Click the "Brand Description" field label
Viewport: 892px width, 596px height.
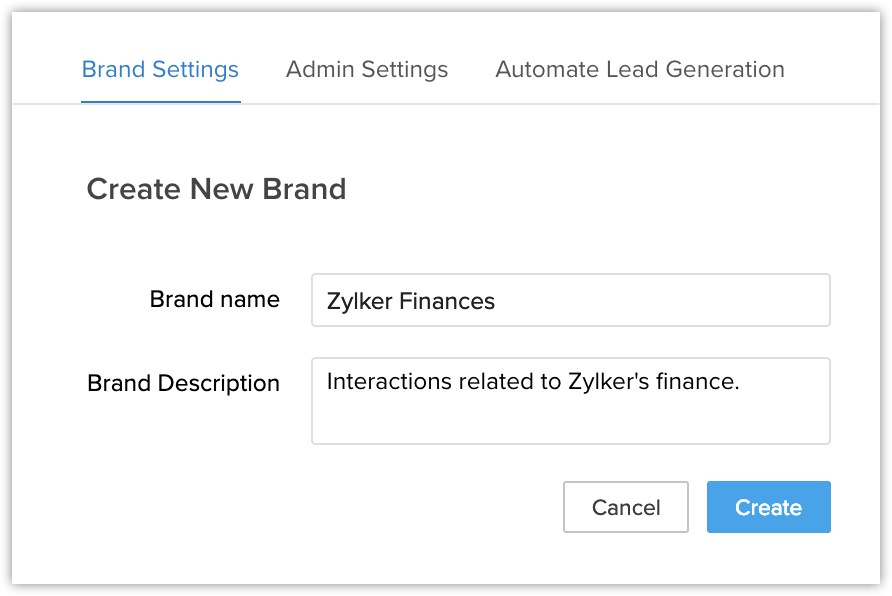point(183,384)
